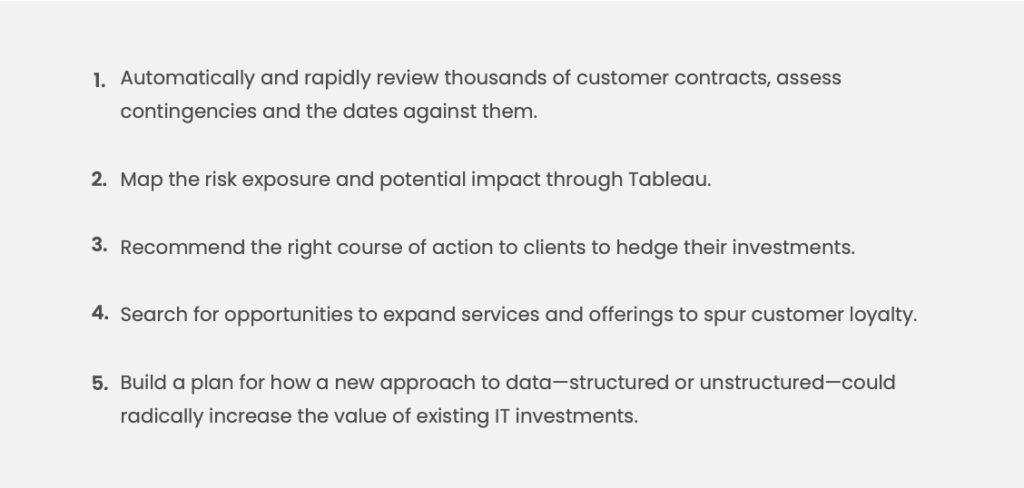Click the word 'Build' in item five

pyautogui.click(x=144, y=383)
